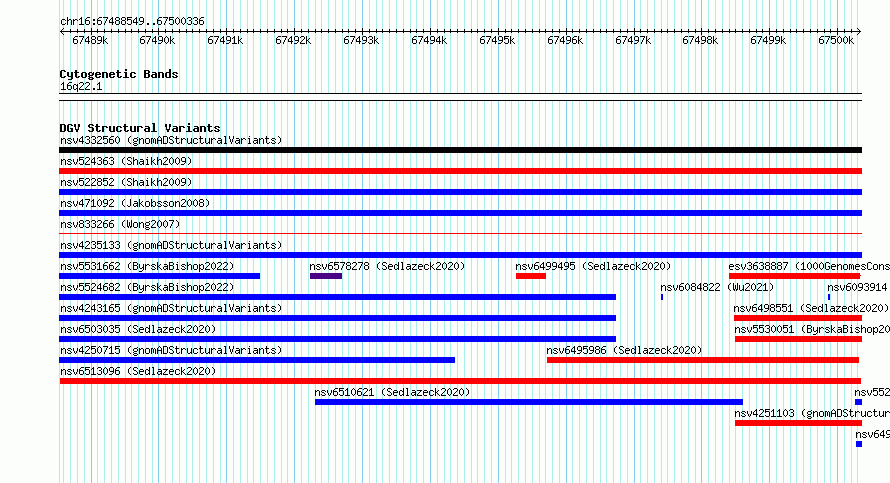Viewport: 890px width, 483px height.
Task: Click the 67492k ruler position
Action: pyautogui.click(x=293, y=40)
